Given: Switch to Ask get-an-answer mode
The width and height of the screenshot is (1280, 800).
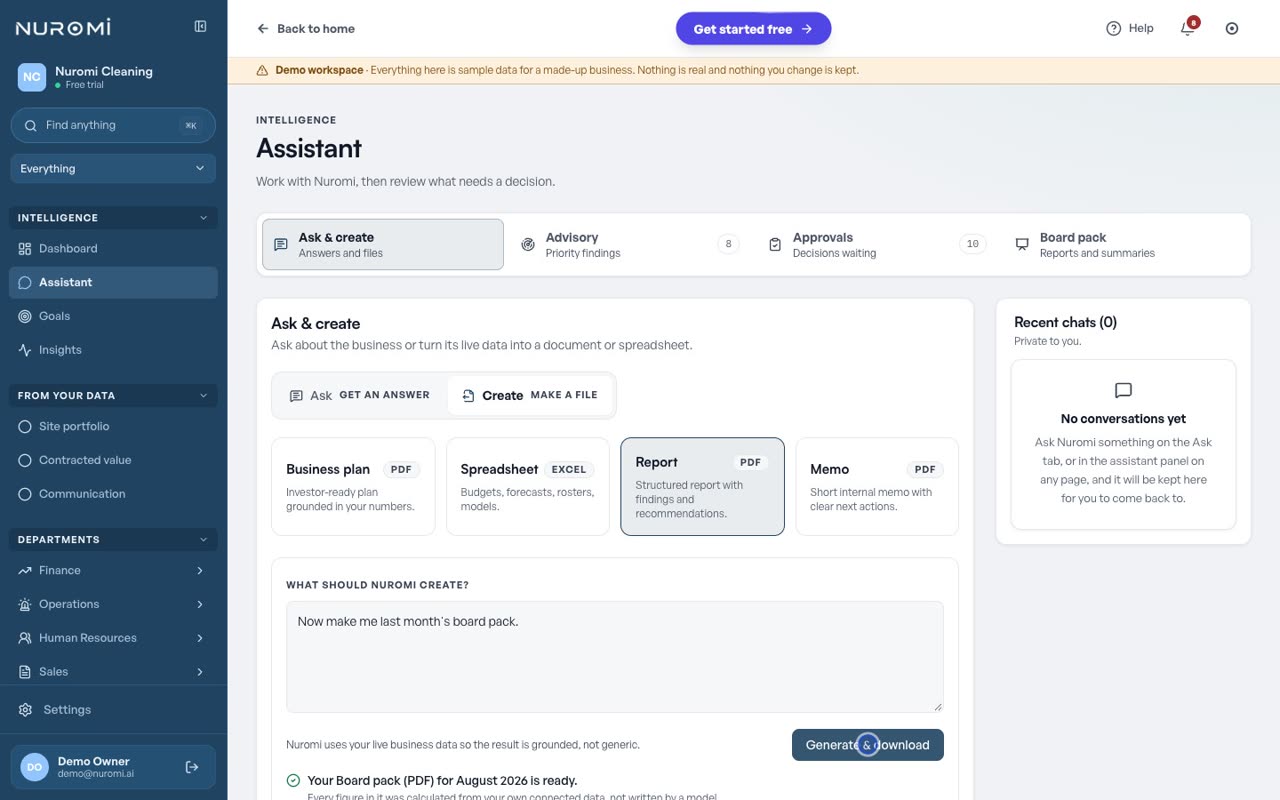Looking at the screenshot, I should click(x=359, y=396).
